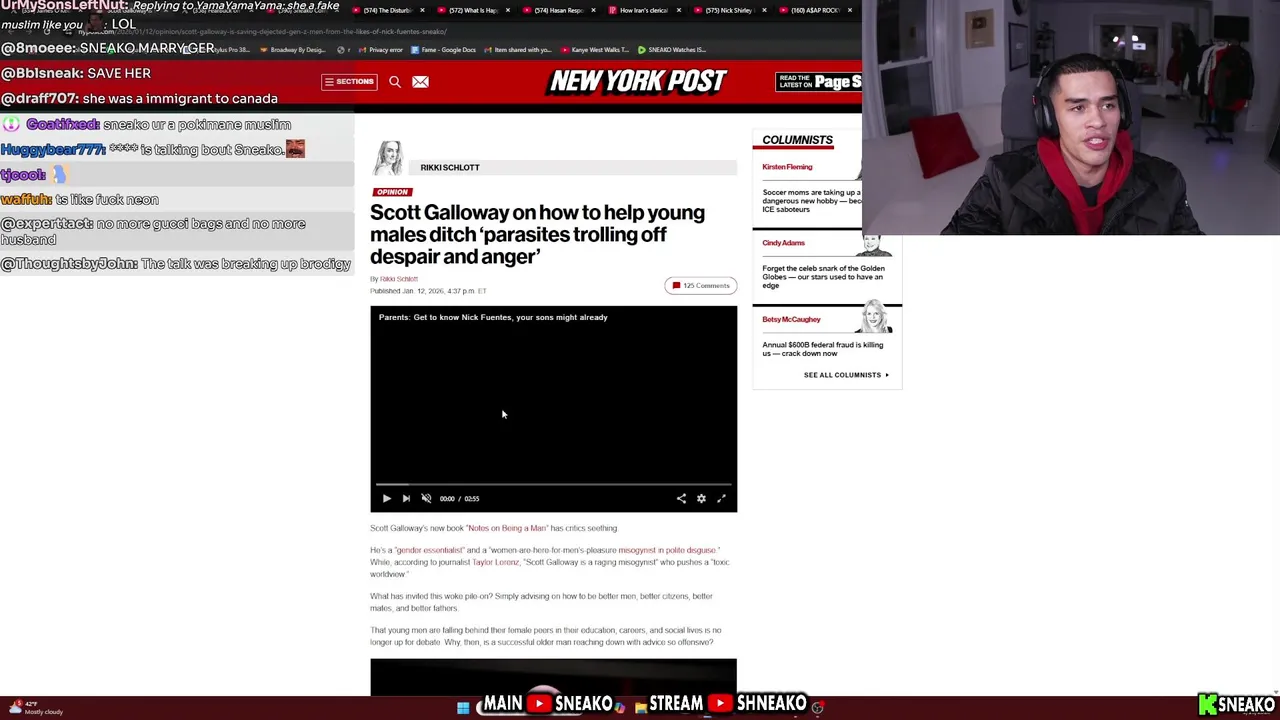Screen dimensions: 1280x720
Task: Open "Notes on Being a Man" link
Action: [506, 528]
